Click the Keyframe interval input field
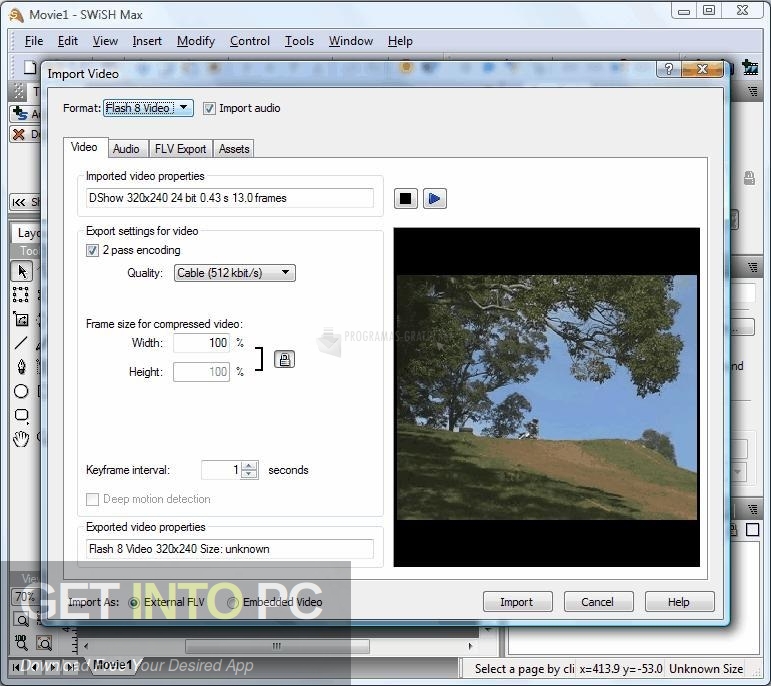This screenshot has height=686, width=771. pyautogui.click(x=221, y=470)
